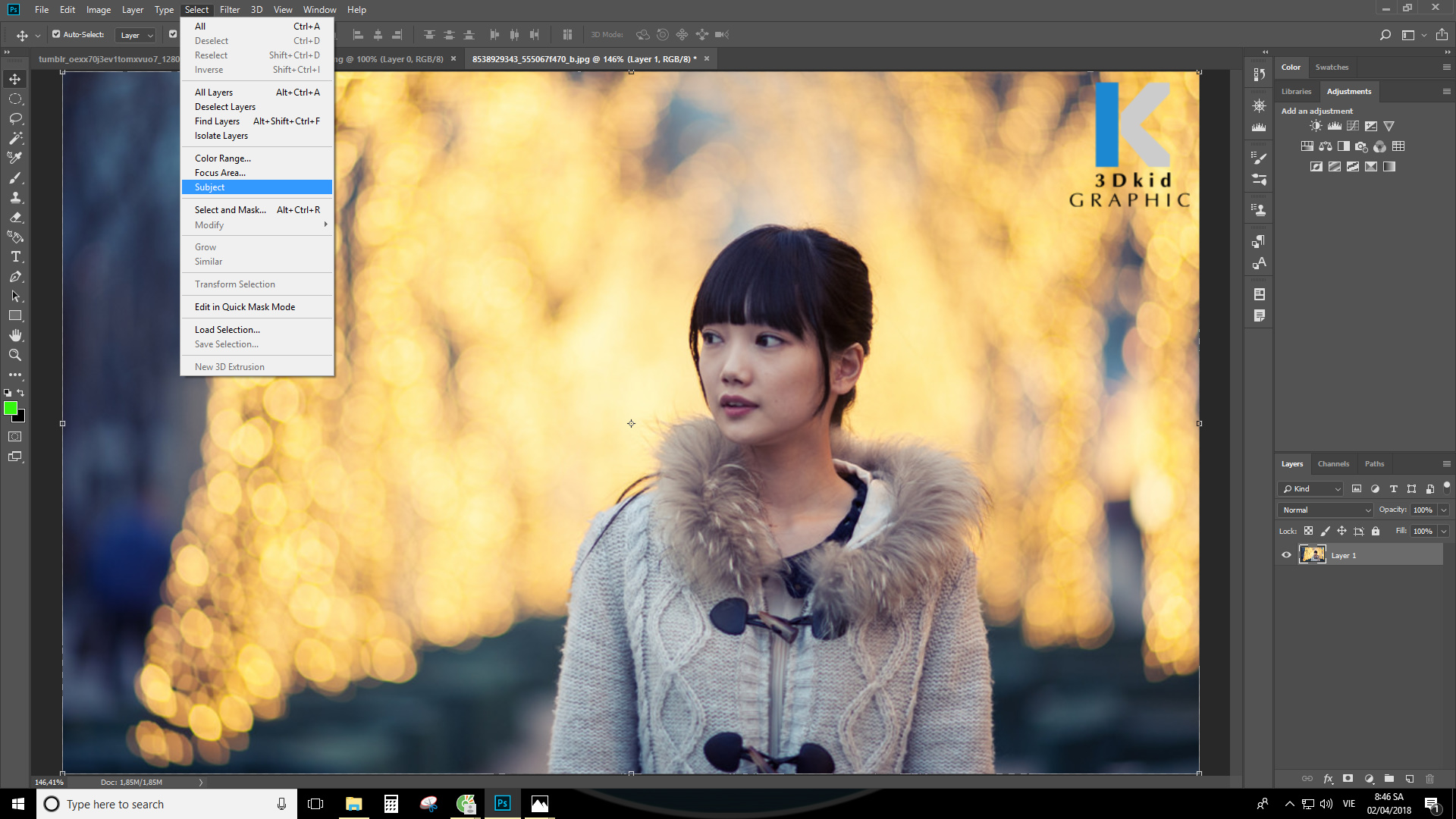This screenshot has width=1456, height=819.
Task: Select the Hand tool
Action: (x=15, y=335)
